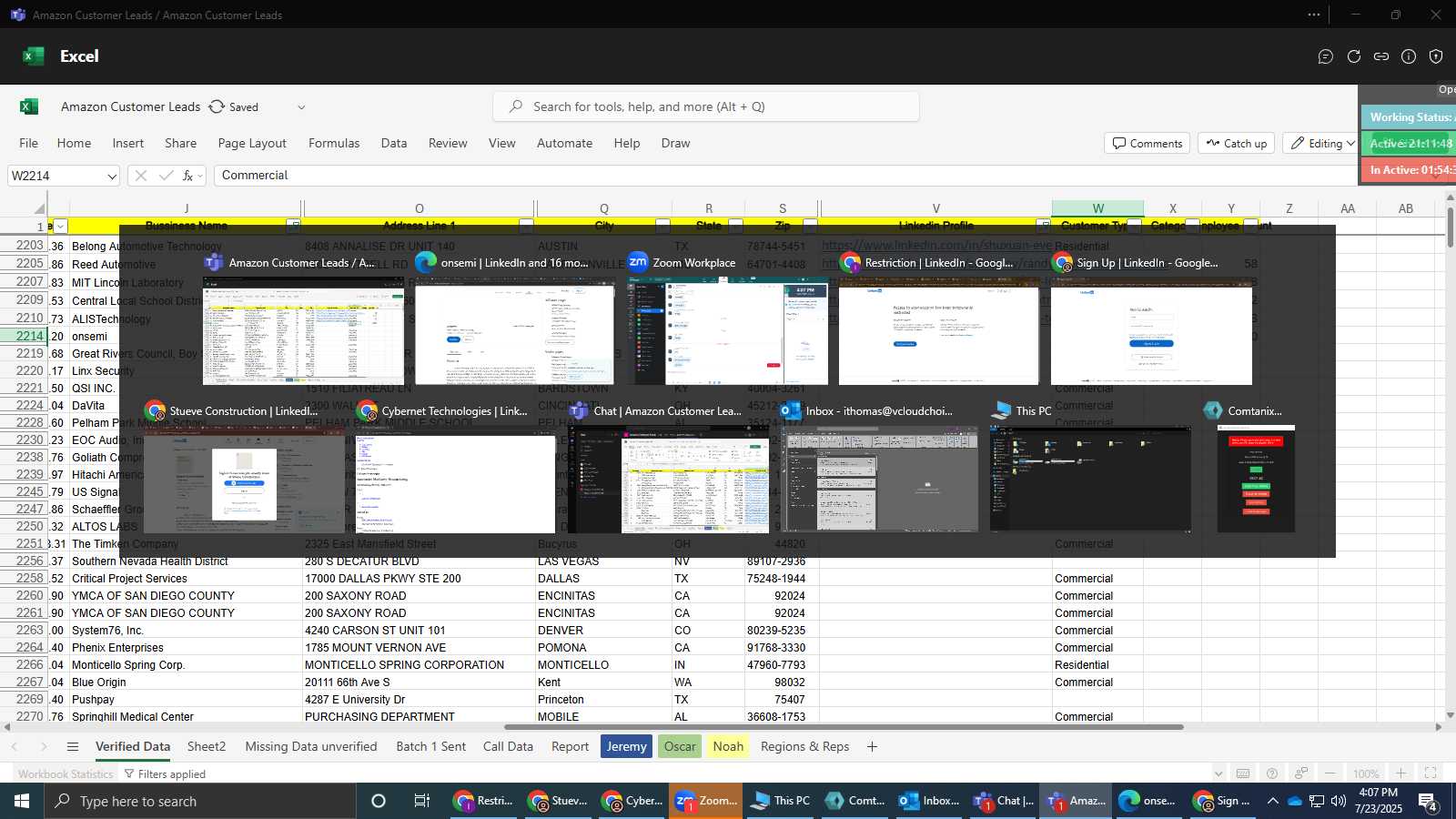Click the fx insert function icon
The image size is (1456, 819).
coord(187,176)
